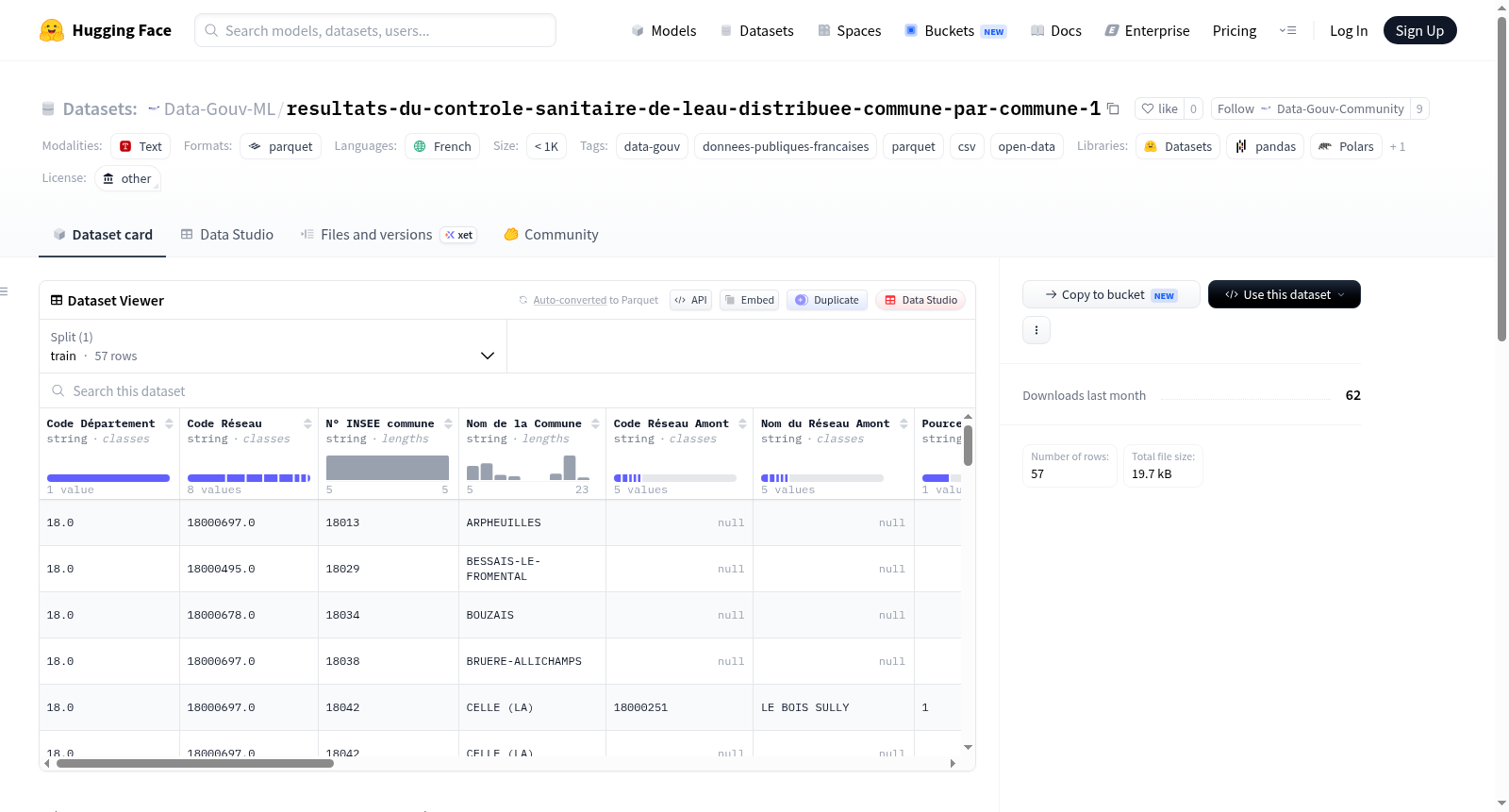Sort by Code Département column arrows
The image size is (1509, 812).
click(169, 423)
